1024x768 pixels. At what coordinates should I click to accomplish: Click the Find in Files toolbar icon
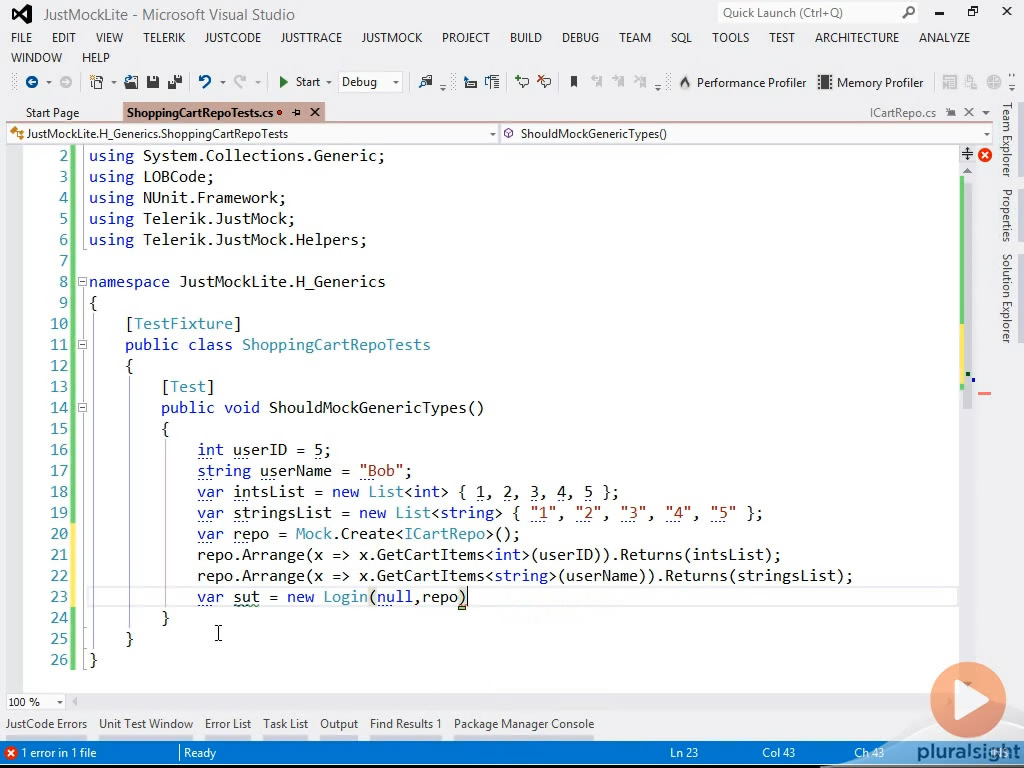(x=426, y=82)
